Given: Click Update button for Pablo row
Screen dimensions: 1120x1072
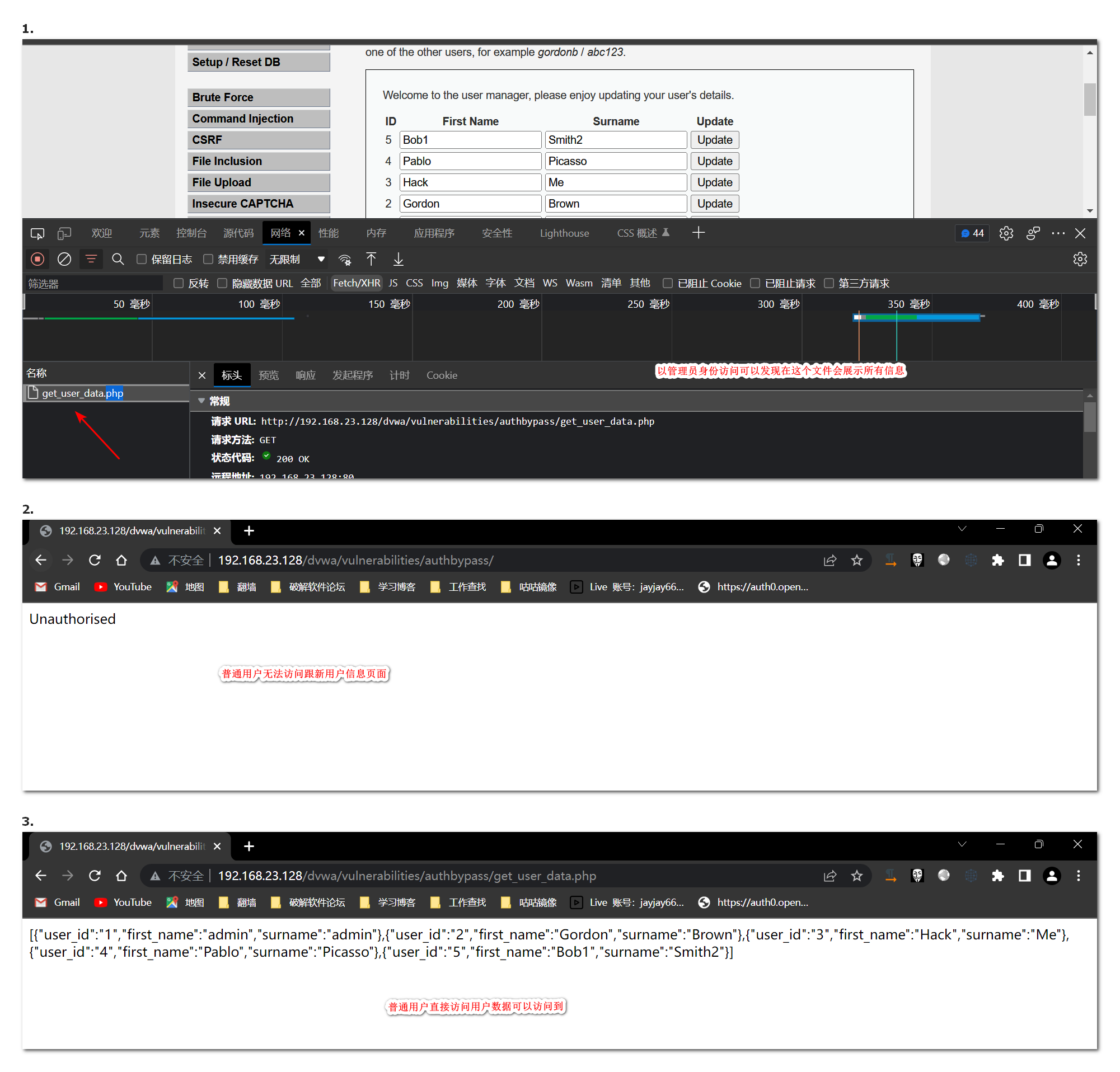Looking at the screenshot, I should click(x=714, y=161).
